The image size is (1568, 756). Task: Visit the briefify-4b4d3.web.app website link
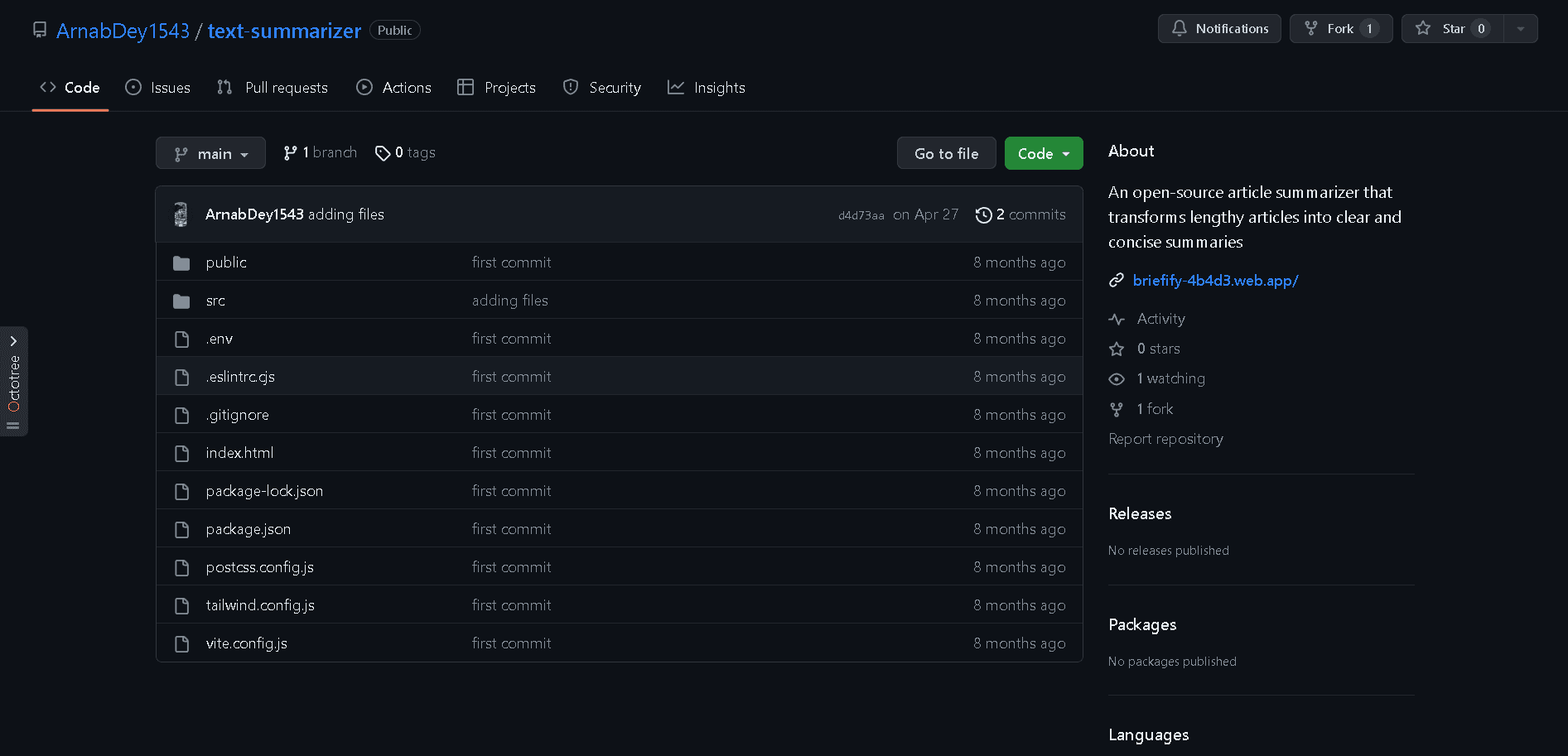tap(1215, 281)
